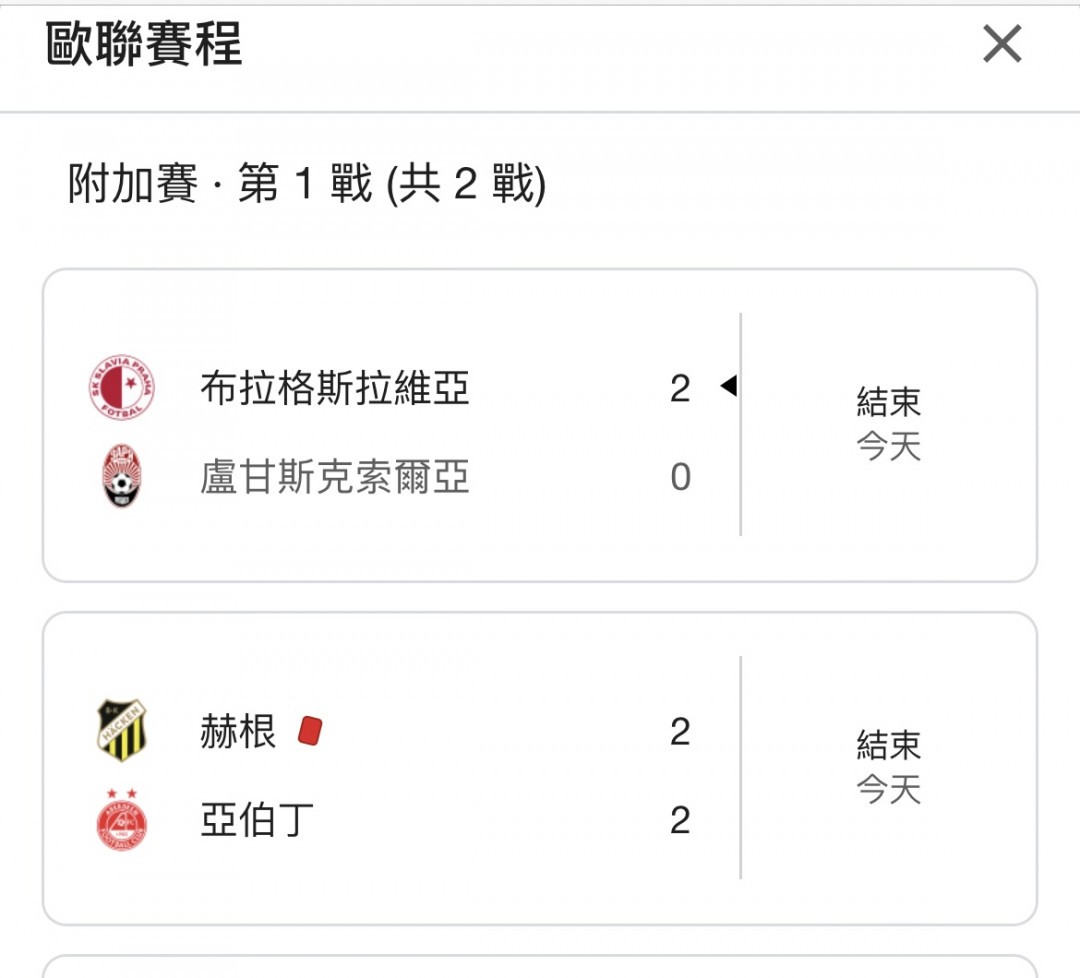Open the 盧甘斯克索爾亞 team name
Screen dimensions: 1080x978
tap(335, 477)
